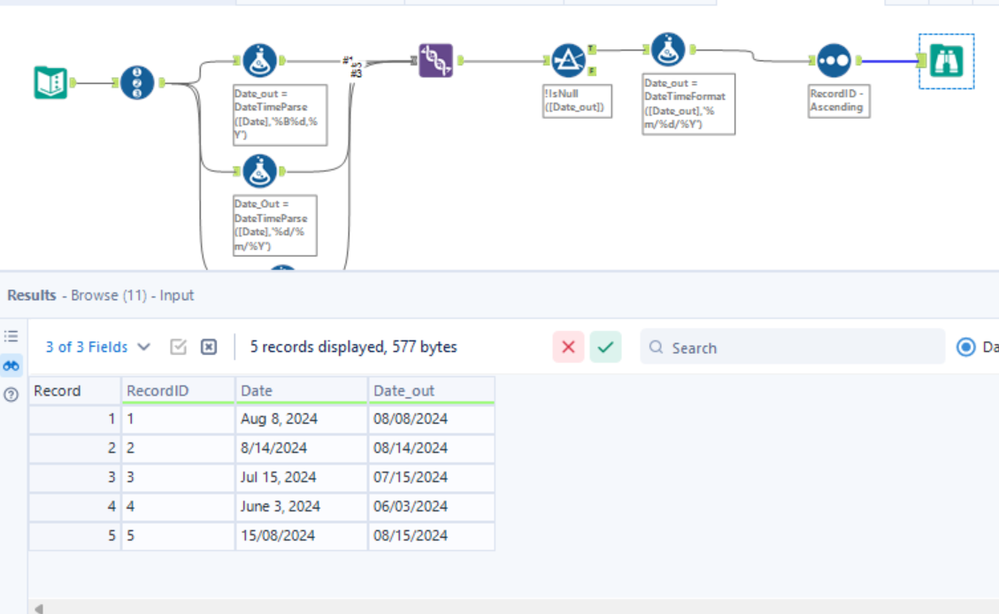The height and width of the screenshot is (614, 999).
Task: Click the RecordID column header
Action: [x=178, y=390]
